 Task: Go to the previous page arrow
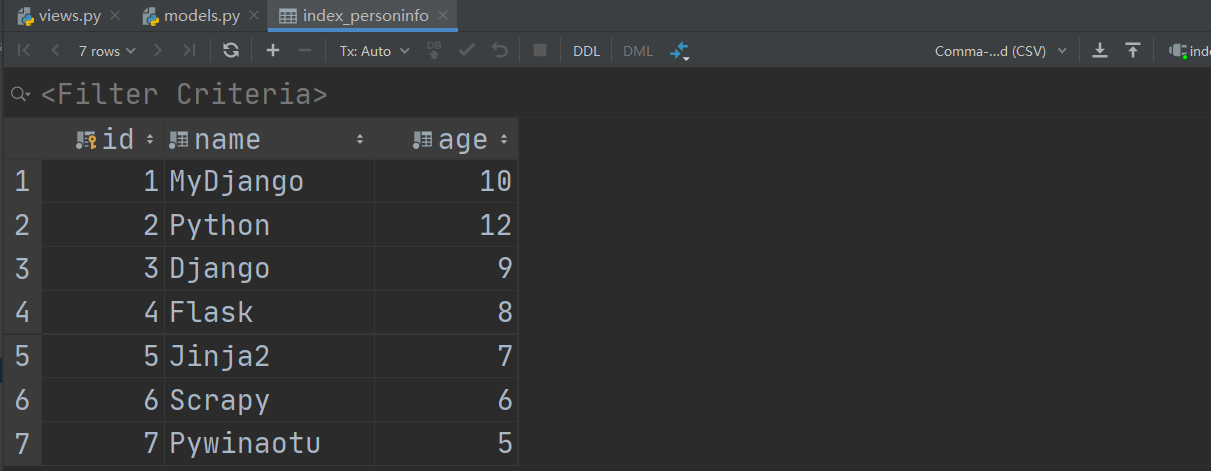55,50
